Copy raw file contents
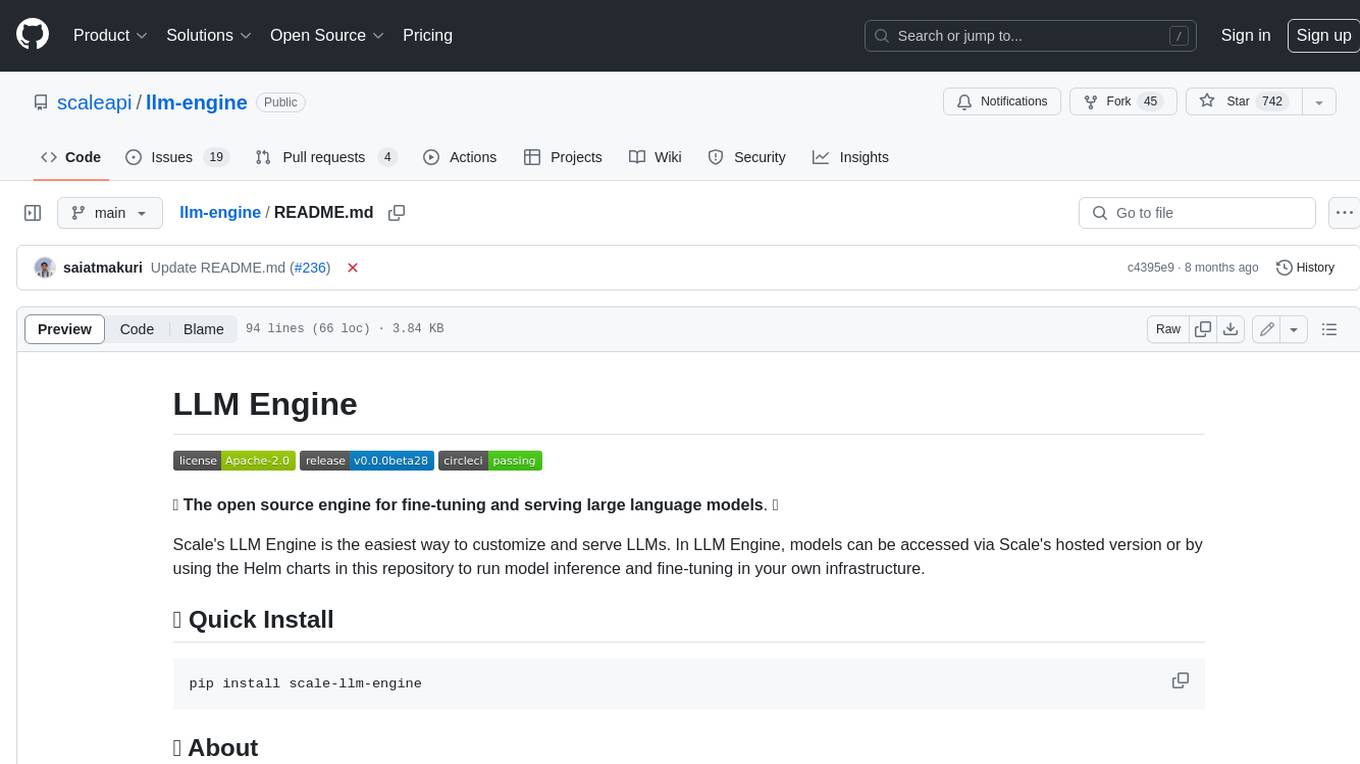The height and width of the screenshot is (764, 1360). click(1203, 329)
